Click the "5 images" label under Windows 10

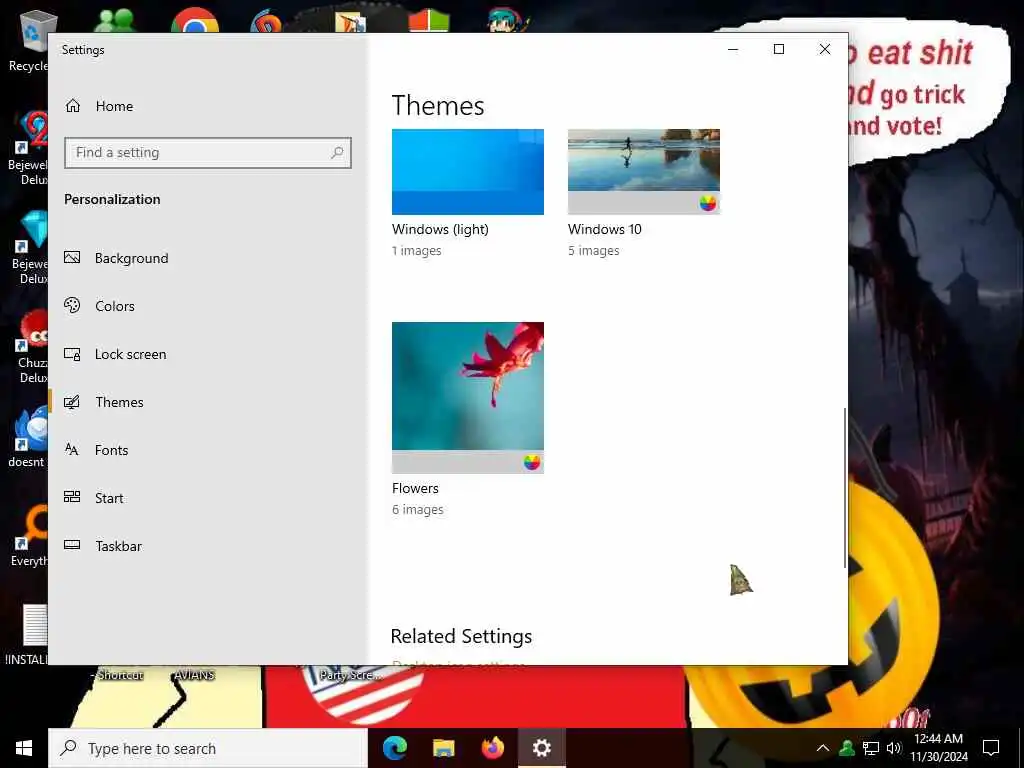point(594,251)
